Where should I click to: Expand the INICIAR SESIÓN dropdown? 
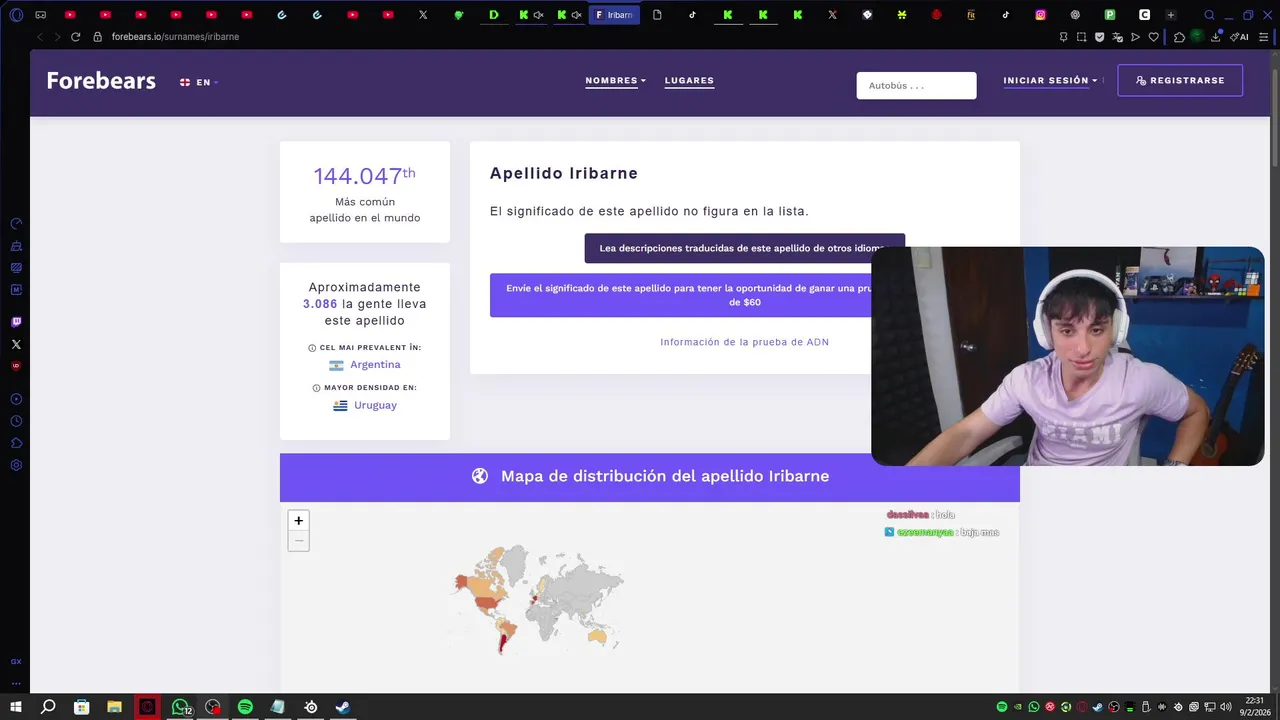click(x=1050, y=81)
